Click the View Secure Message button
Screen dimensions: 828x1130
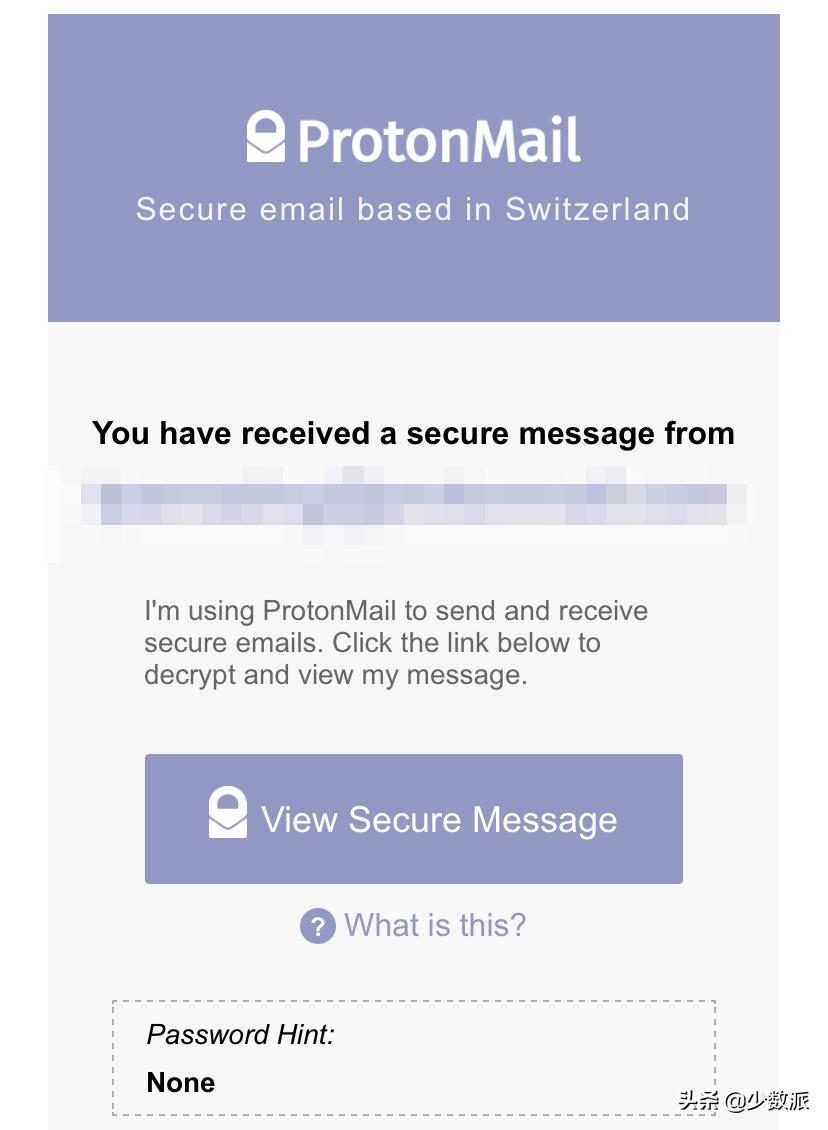point(414,818)
